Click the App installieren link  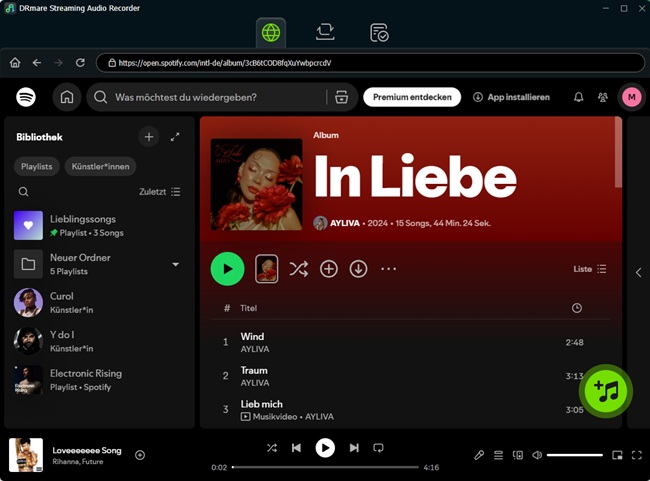(x=512, y=97)
